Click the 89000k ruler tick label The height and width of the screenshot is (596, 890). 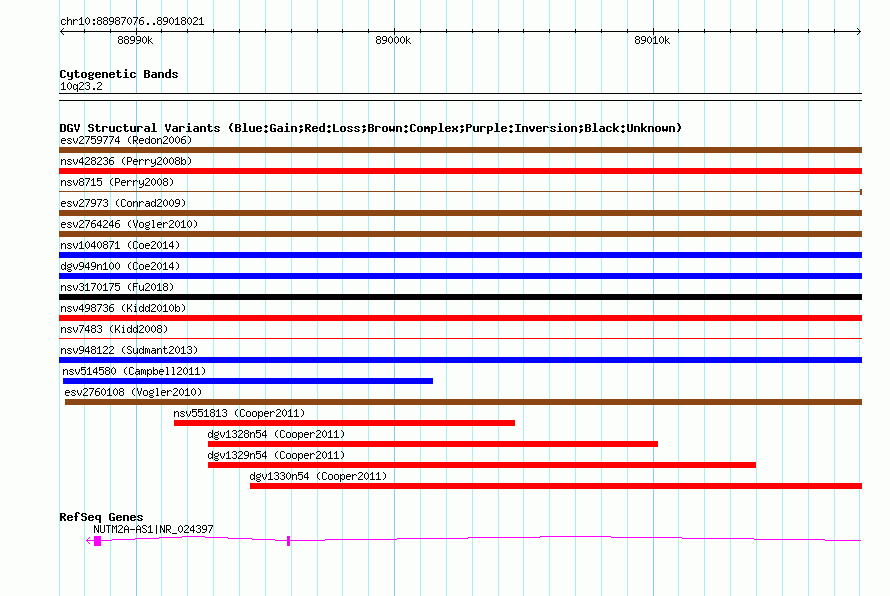tap(393, 40)
